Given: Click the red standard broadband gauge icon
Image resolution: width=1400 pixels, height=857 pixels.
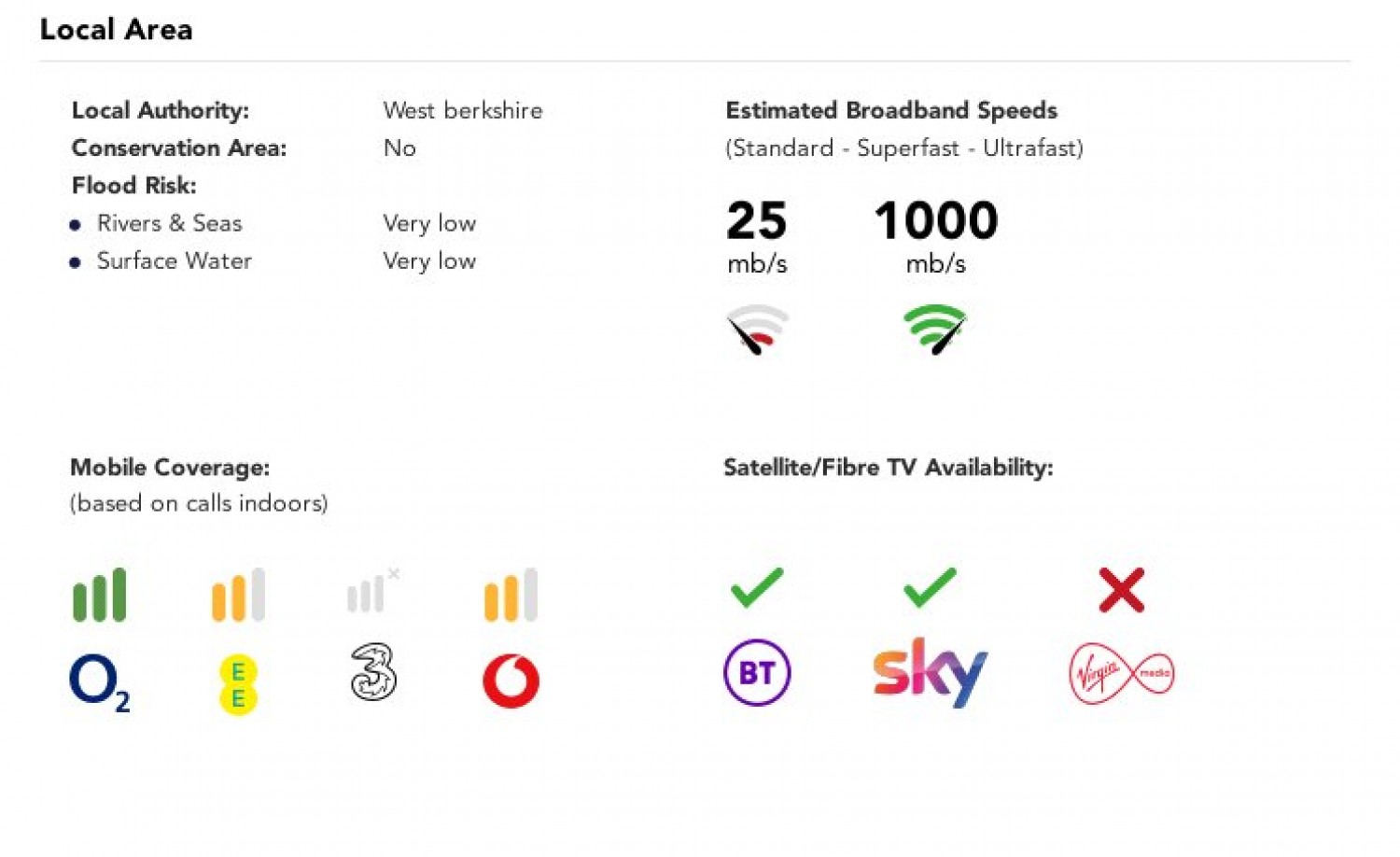Looking at the screenshot, I should (757, 329).
